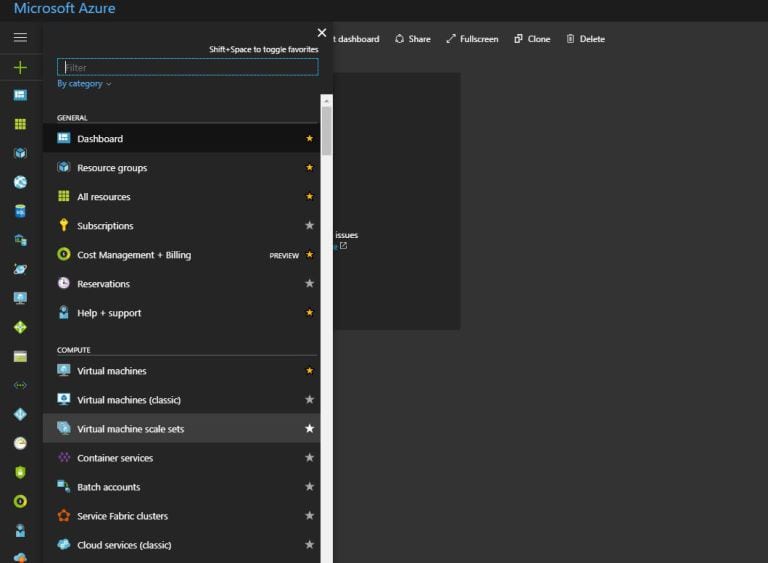Toggle the Virtual machines favorite star
Viewport: 768px width, 563px height.
310,371
